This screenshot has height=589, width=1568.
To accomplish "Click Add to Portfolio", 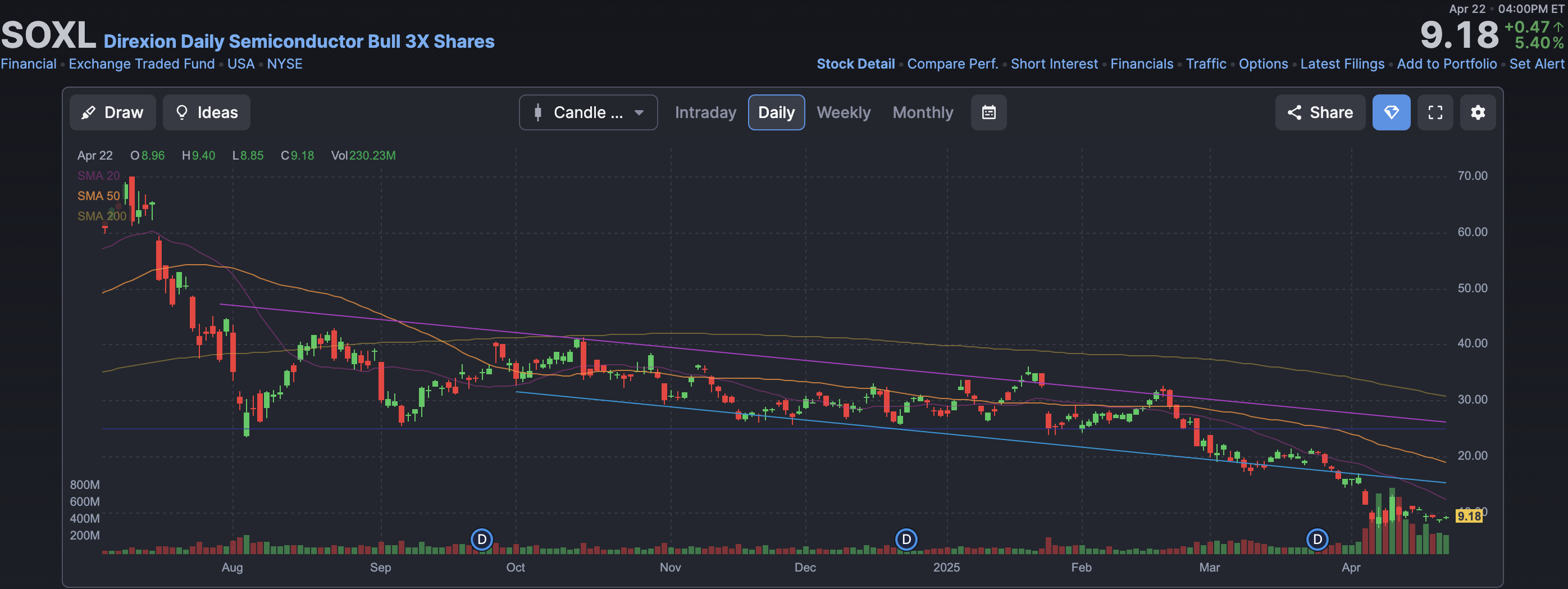I will (1447, 64).
